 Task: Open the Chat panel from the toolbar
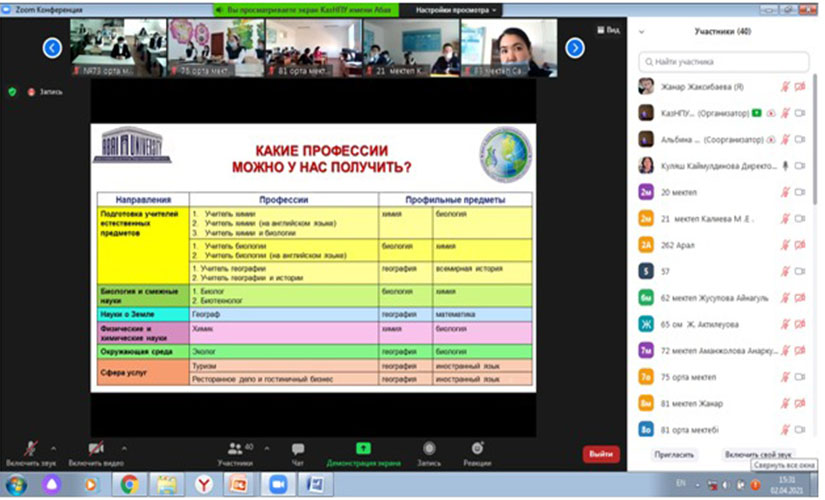click(297, 449)
